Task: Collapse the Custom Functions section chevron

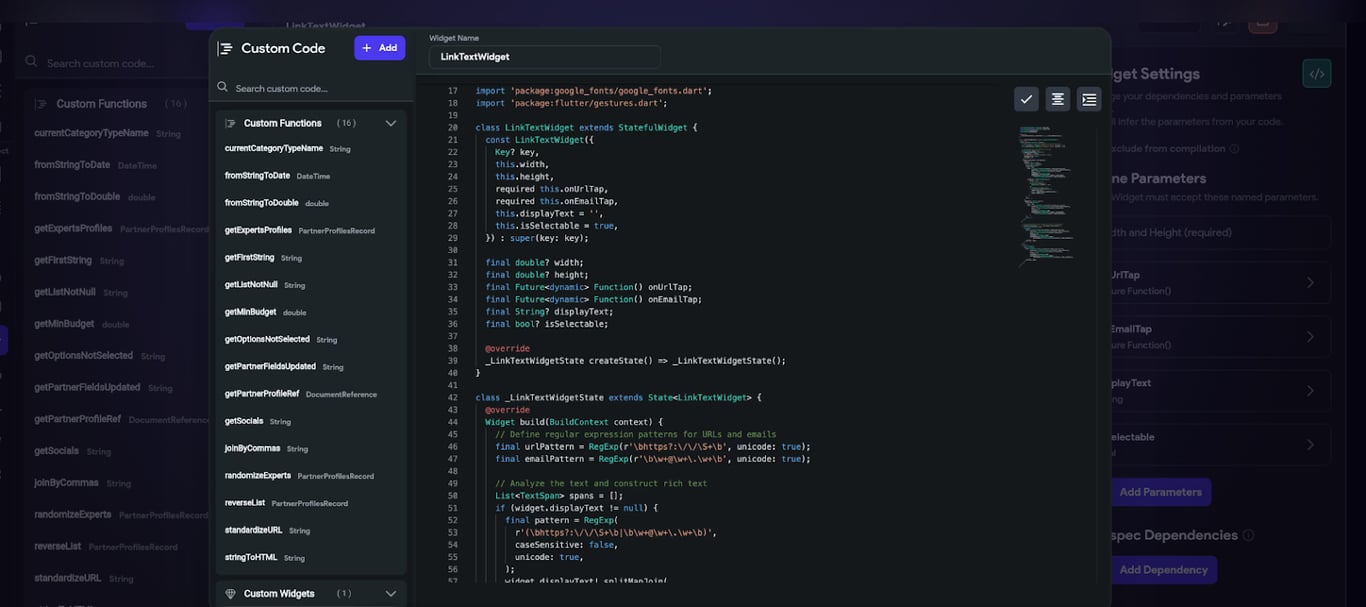Action: (x=391, y=123)
